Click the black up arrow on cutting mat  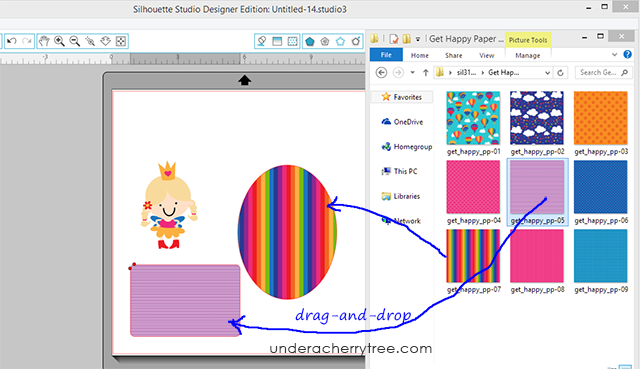(x=244, y=80)
